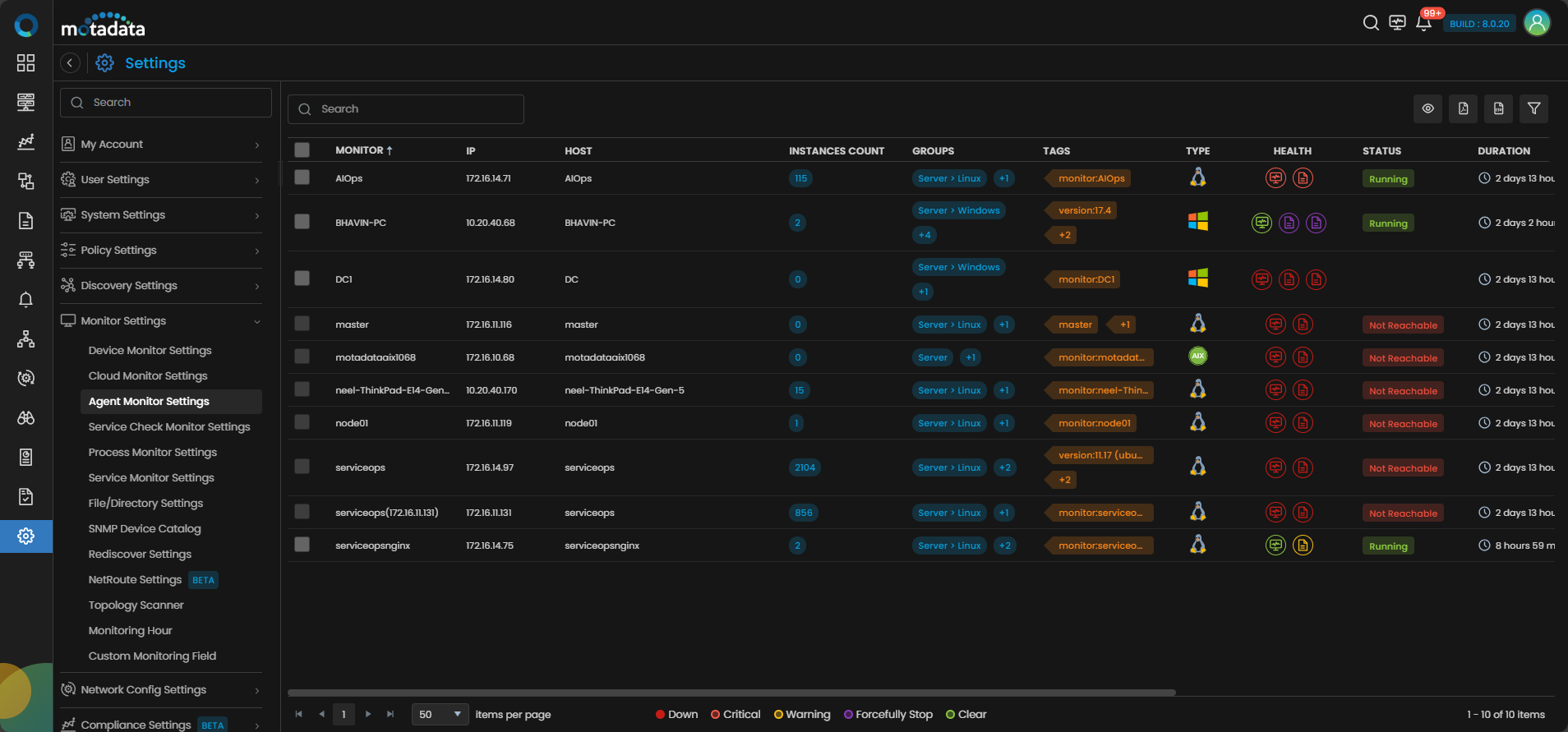This screenshot has height=732, width=1568.
Task: Export table as PDF icon
Action: pyautogui.click(x=1463, y=108)
